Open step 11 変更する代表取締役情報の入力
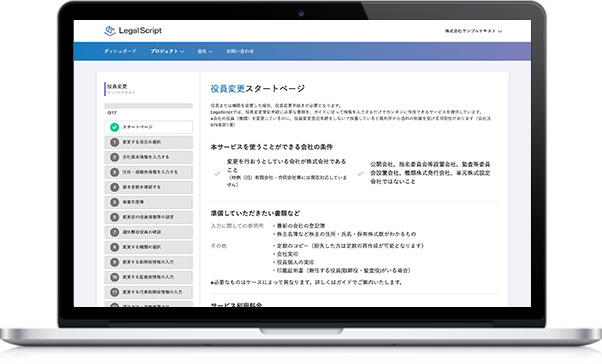The height and width of the screenshot is (364, 602). click(x=149, y=292)
